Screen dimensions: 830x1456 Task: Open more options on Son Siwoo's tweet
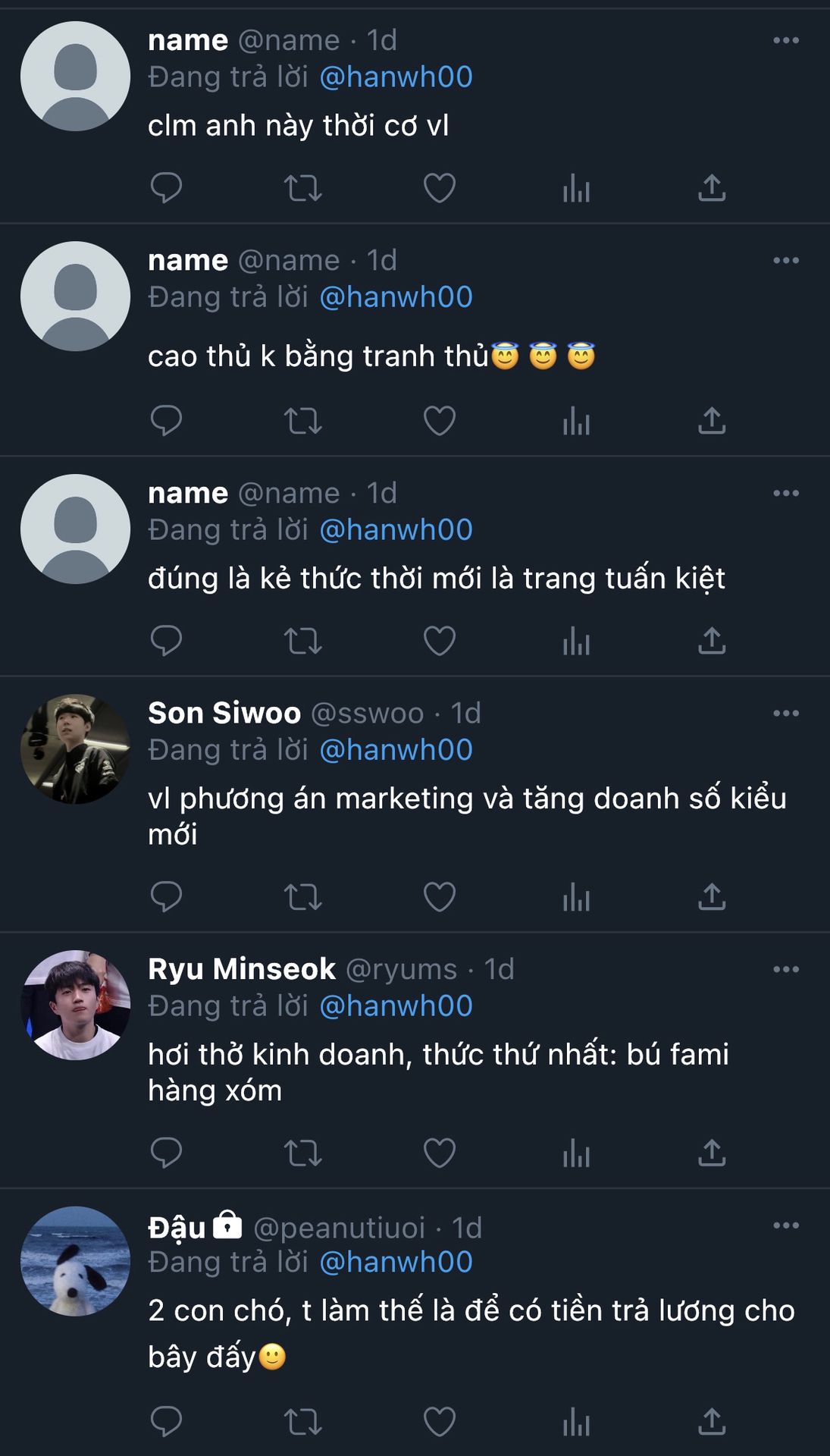(785, 714)
